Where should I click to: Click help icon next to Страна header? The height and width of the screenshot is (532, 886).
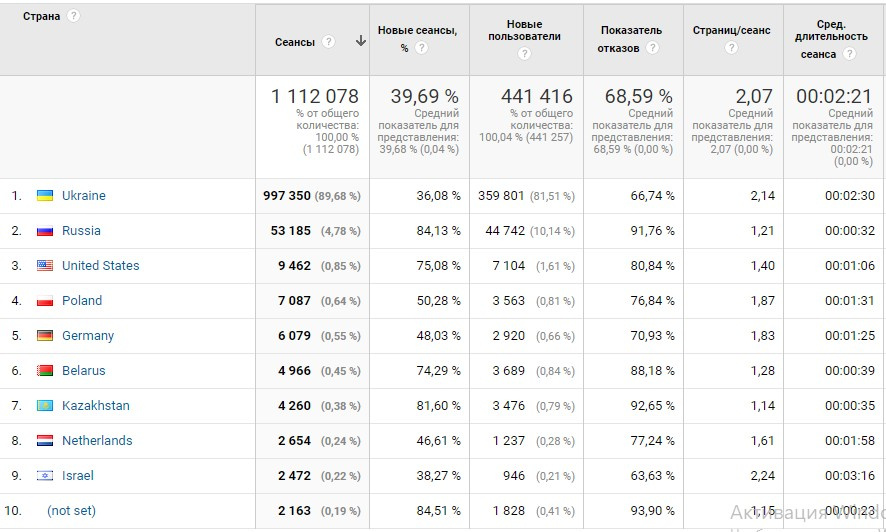(73, 16)
